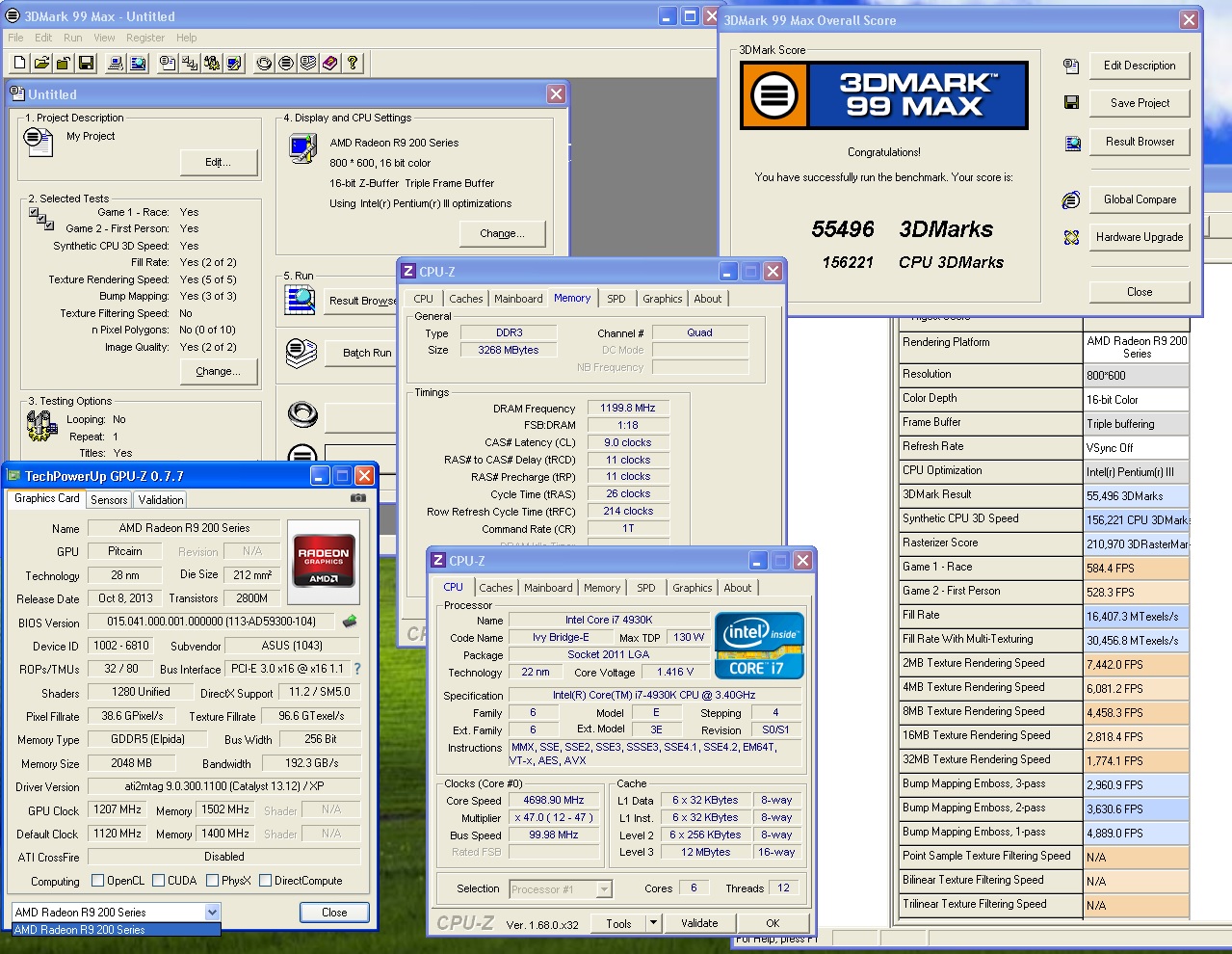Enable the OpenCL checkbox in GPU-Z

tap(97, 881)
